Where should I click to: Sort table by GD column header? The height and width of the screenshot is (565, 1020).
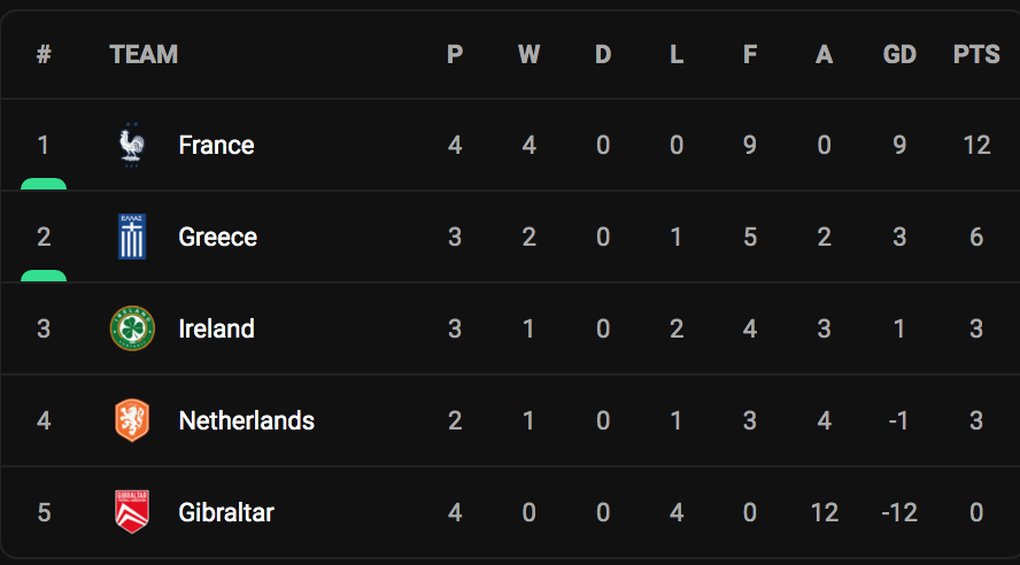point(900,54)
